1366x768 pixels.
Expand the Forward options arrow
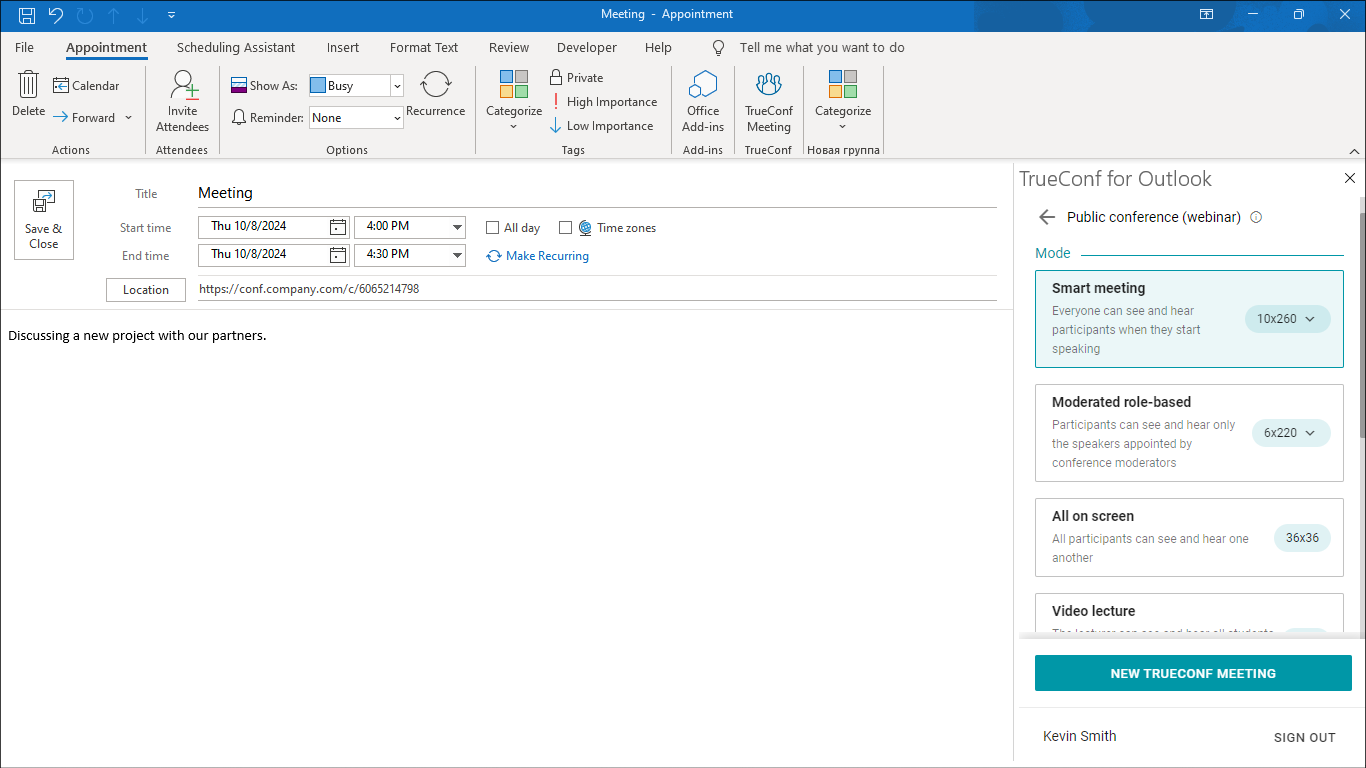pyautogui.click(x=128, y=118)
